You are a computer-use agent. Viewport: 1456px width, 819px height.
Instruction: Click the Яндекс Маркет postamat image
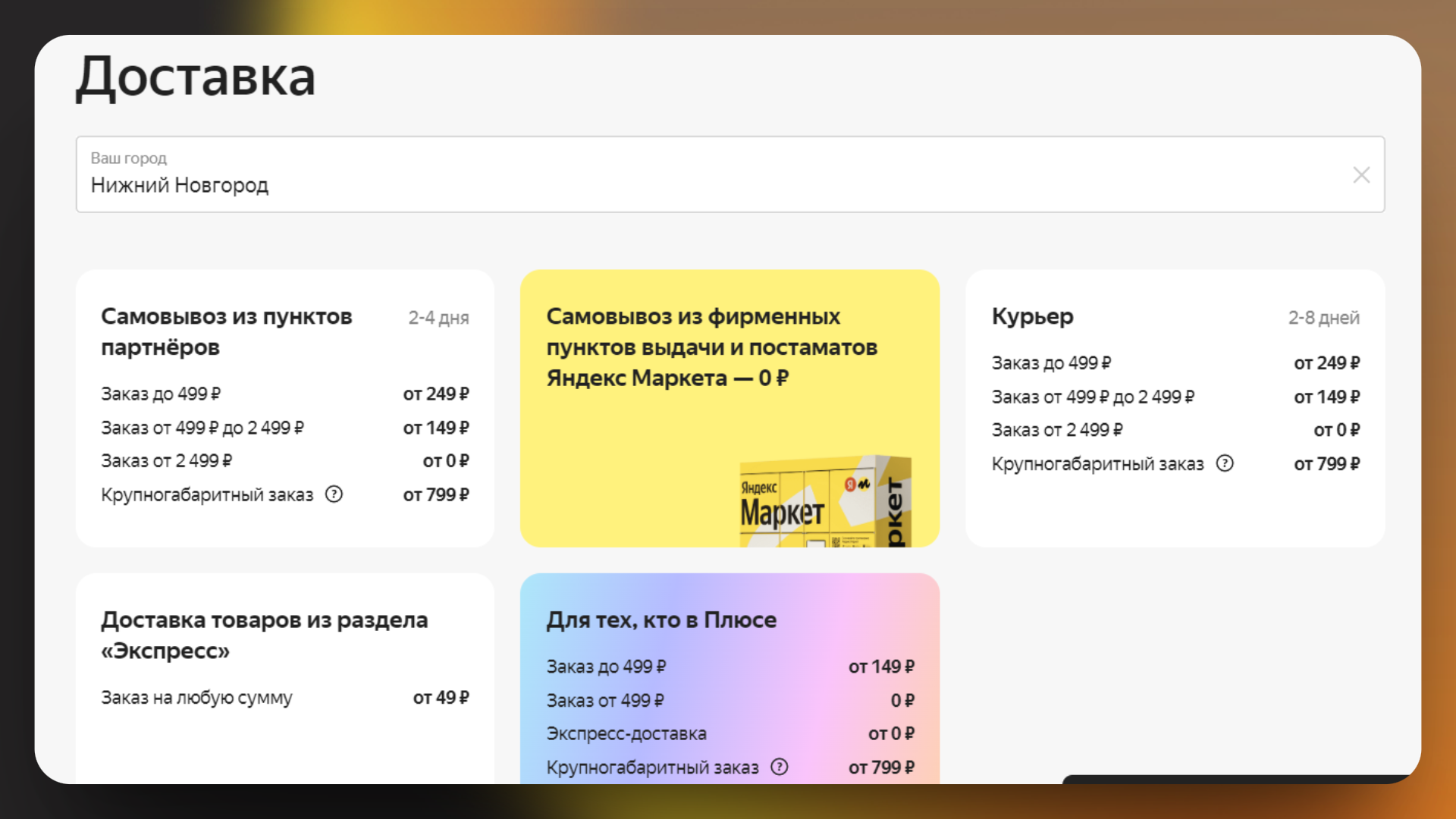pos(825,501)
